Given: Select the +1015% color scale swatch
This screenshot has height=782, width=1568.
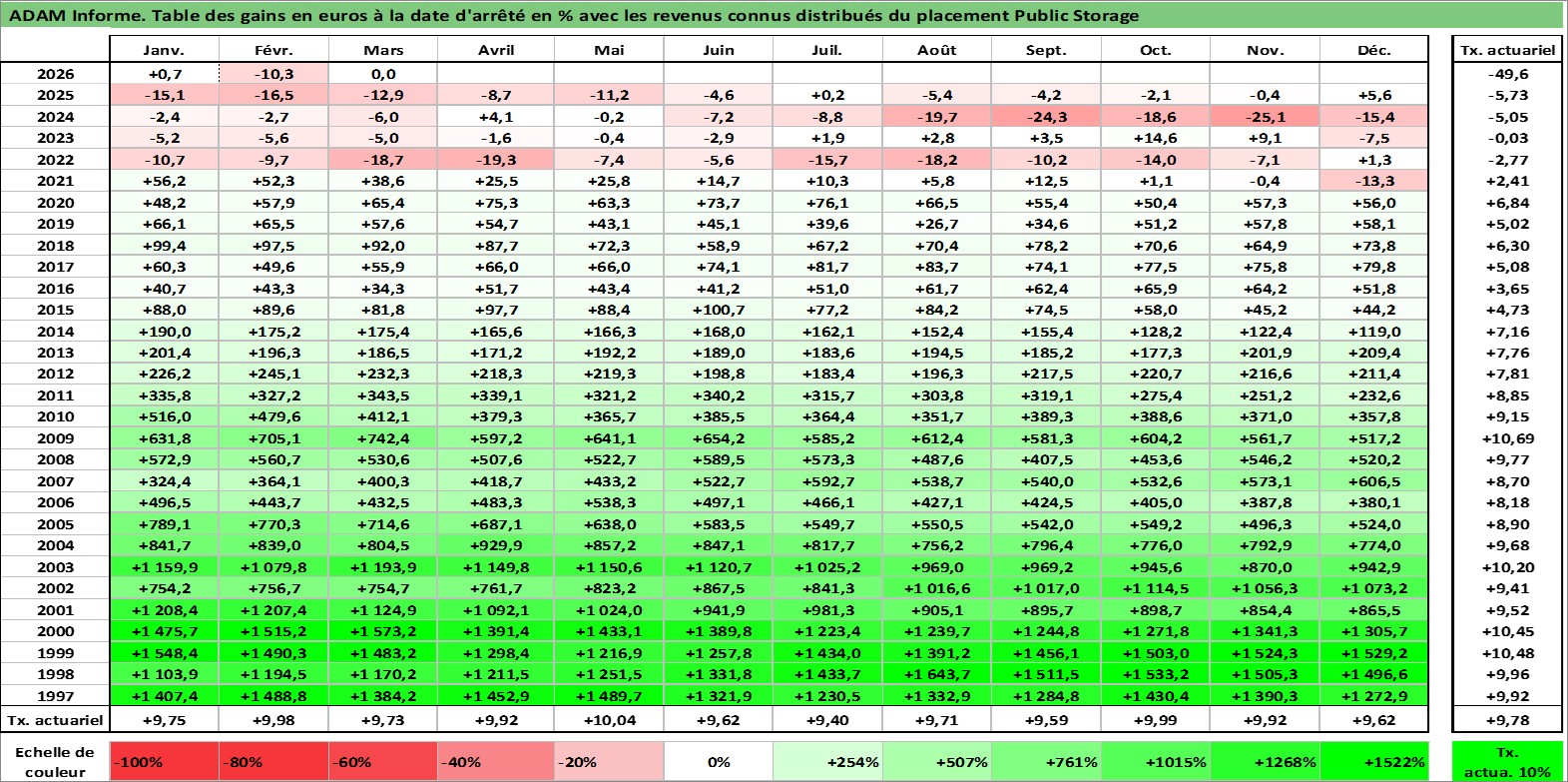Looking at the screenshot, I should pos(1156,761).
